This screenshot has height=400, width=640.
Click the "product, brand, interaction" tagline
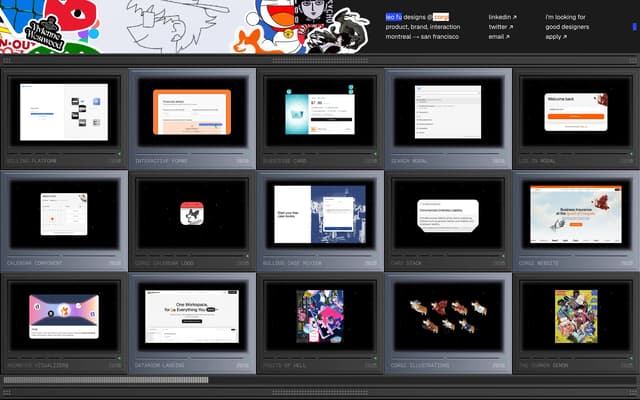(423, 27)
